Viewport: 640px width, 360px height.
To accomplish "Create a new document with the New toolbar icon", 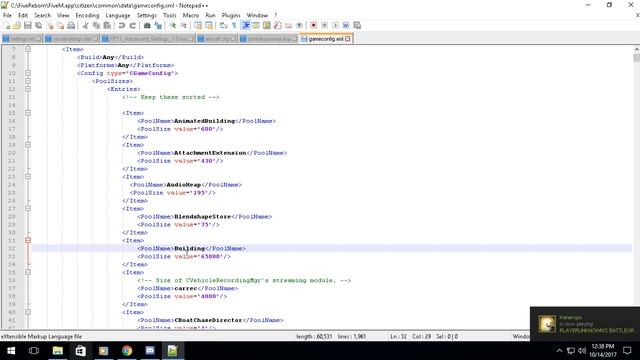I will pyautogui.click(x=7, y=25).
